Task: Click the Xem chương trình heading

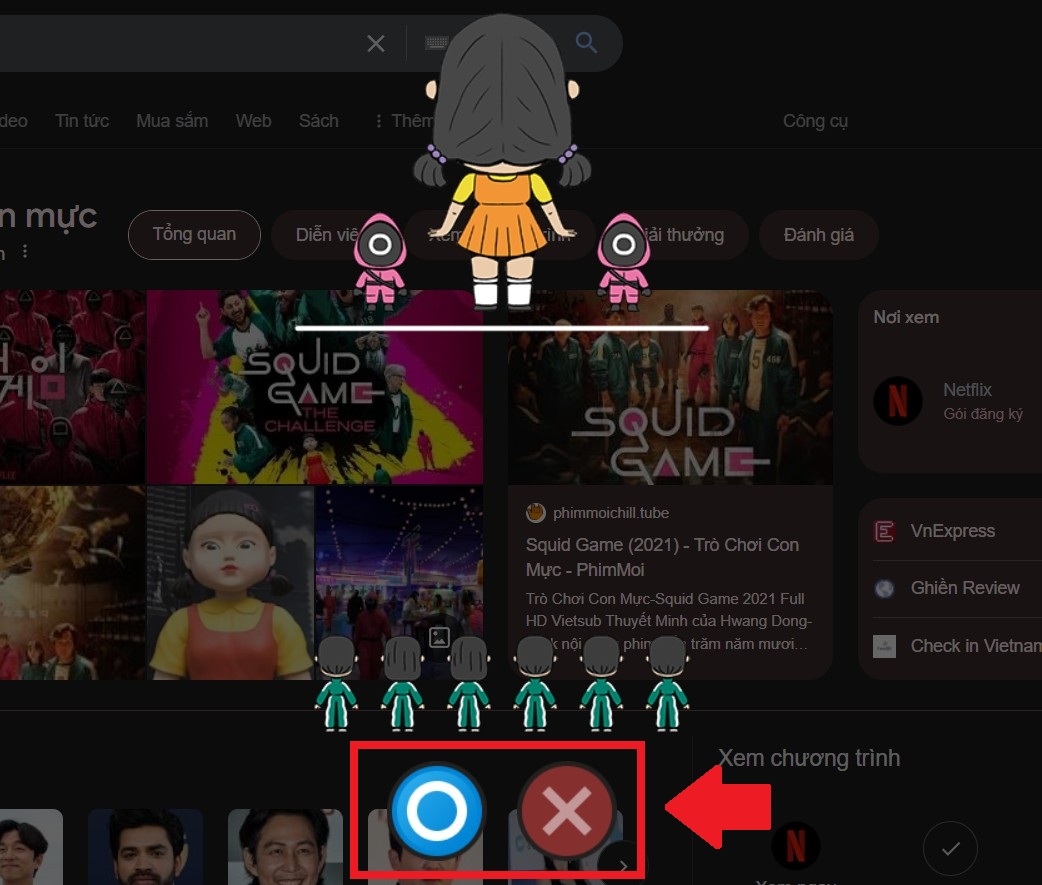Action: click(x=809, y=759)
